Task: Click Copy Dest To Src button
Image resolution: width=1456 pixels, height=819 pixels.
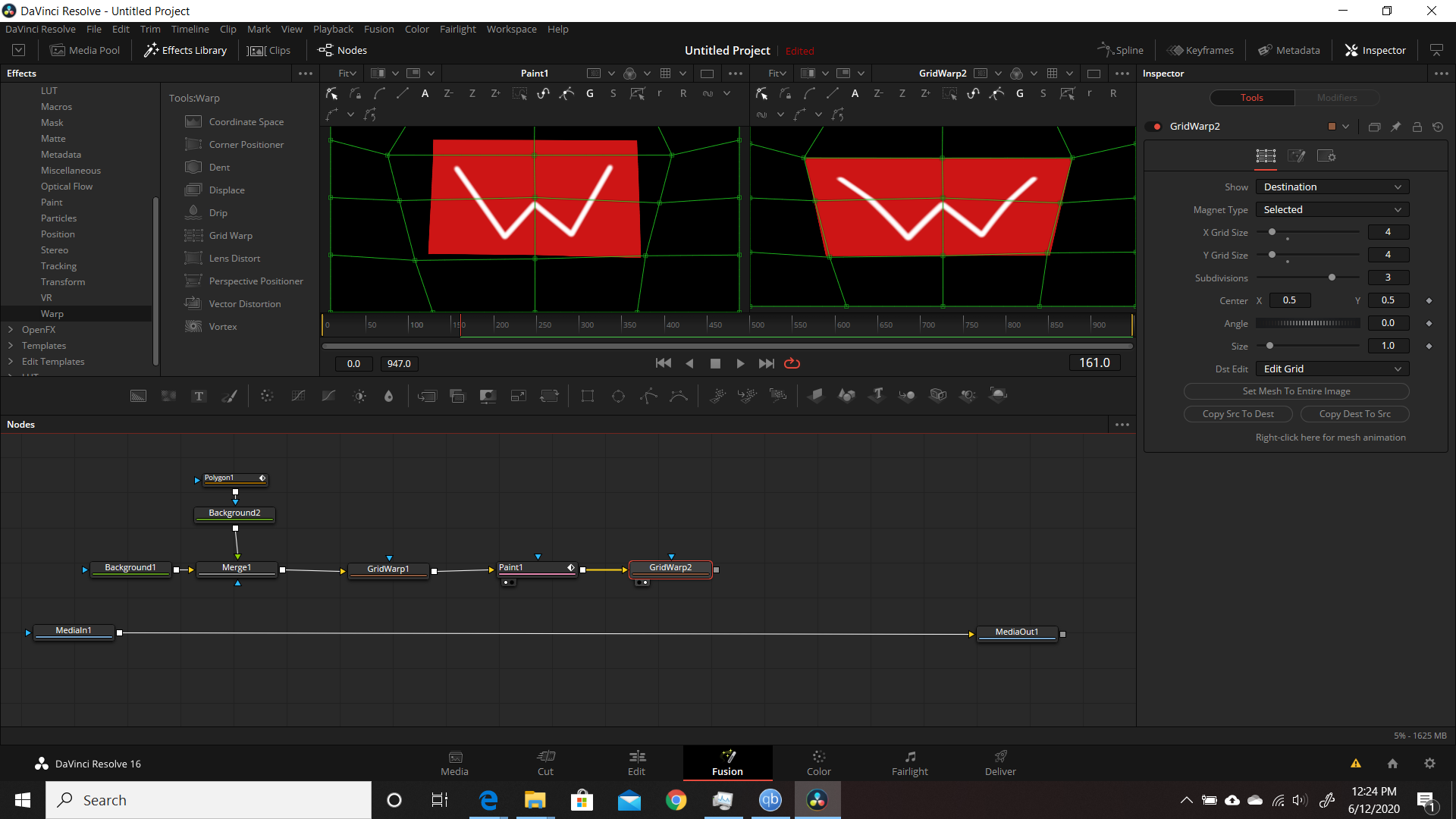Action: 1354,414
